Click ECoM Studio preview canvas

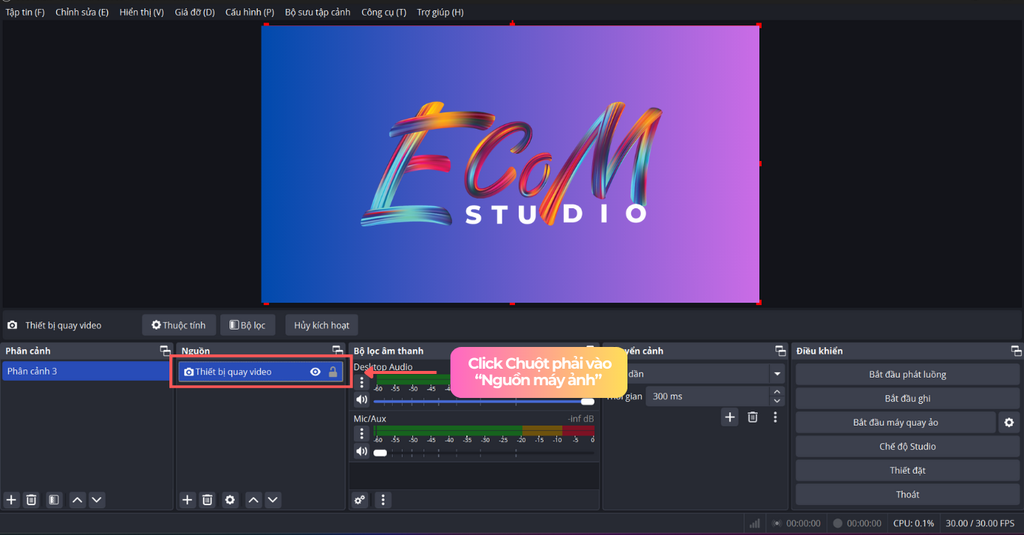tap(510, 164)
